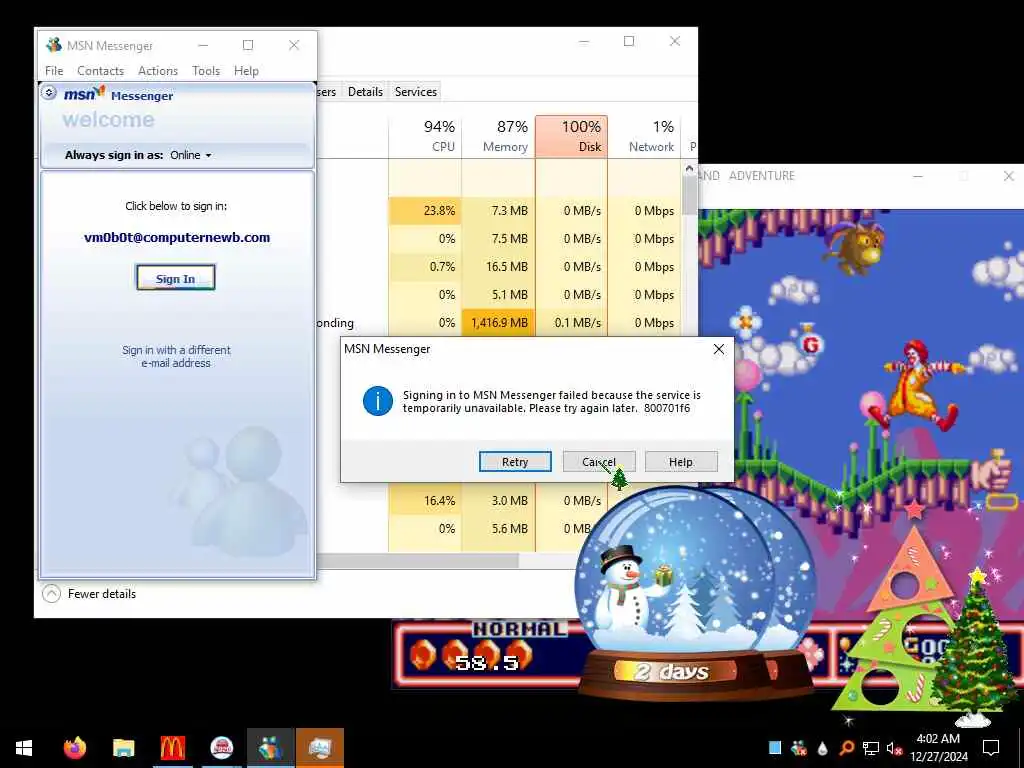Open the Online sign-in status dropdown
Image resolution: width=1024 pixels, height=768 pixels.
(191, 155)
